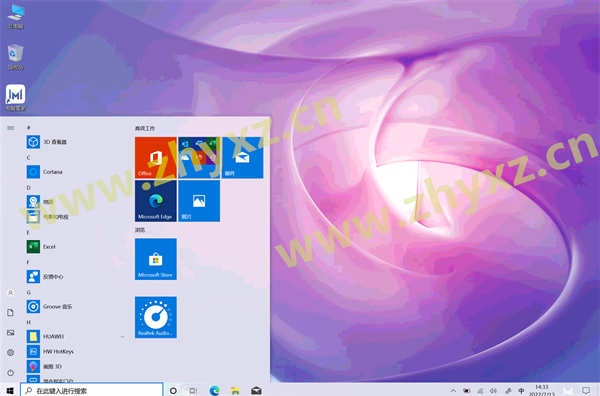The height and width of the screenshot is (396, 600).
Task: Expand the HUAWEI folder
Action: tap(75, 336)
